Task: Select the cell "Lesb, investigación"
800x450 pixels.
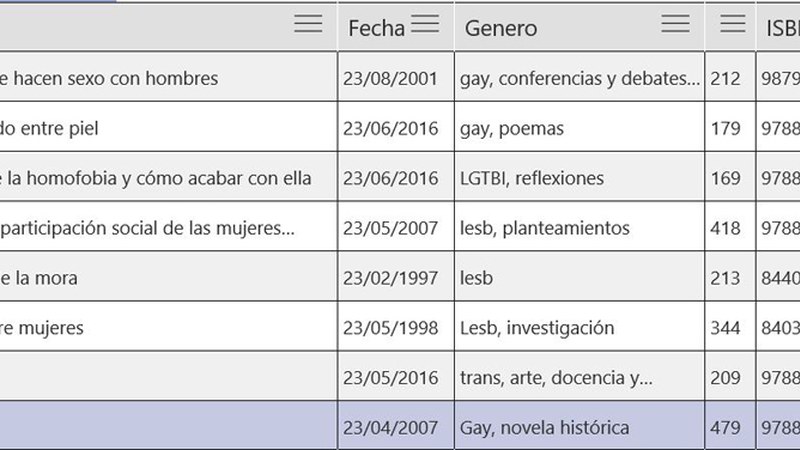Action: pos(537,328)
